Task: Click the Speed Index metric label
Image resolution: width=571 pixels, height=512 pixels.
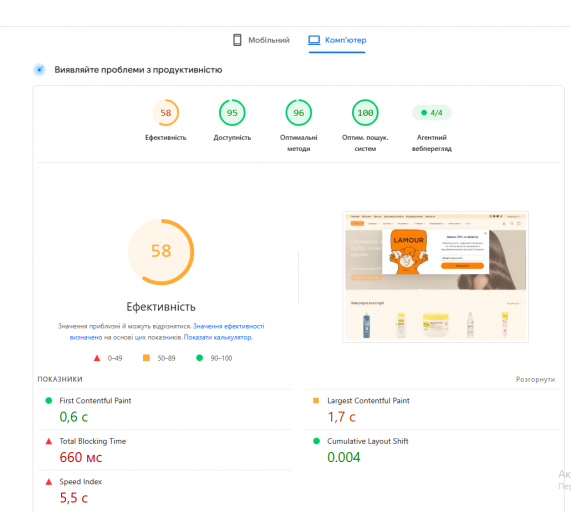Action: (81, 481)
